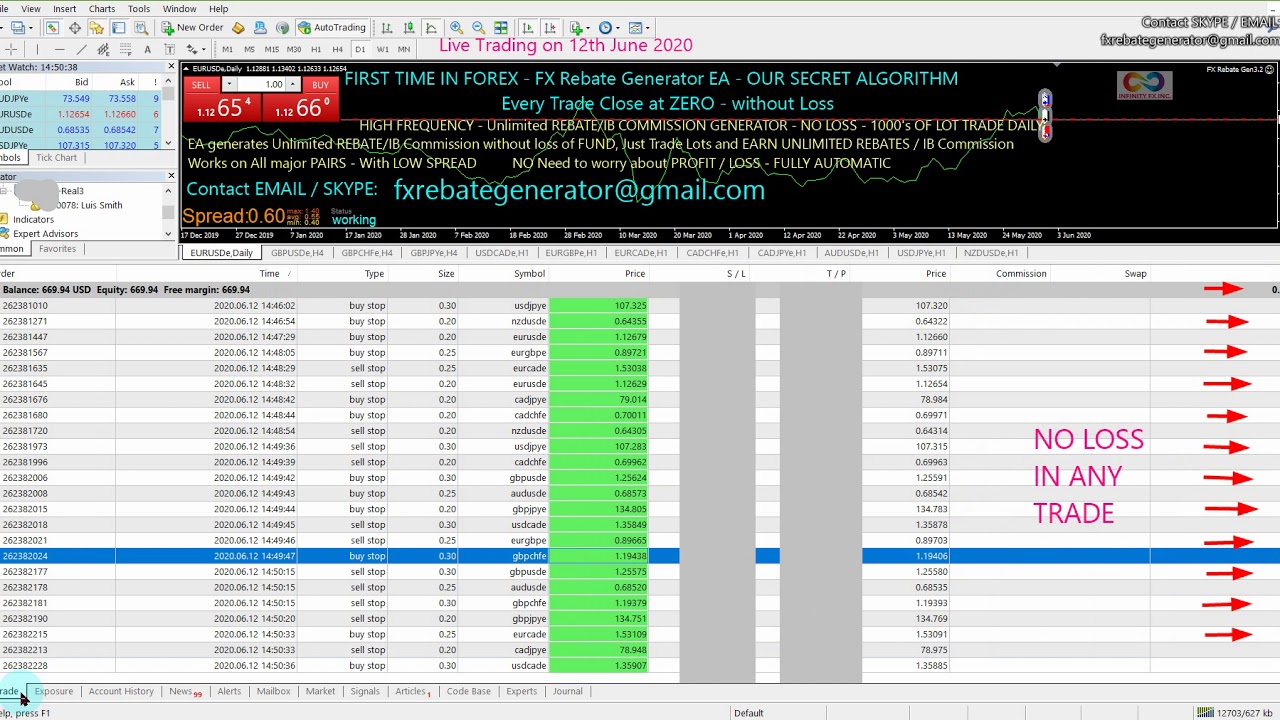This screenshot has width=1280, height=720.
Task: Switch chart to bar chart
Action: click(387, 27)
